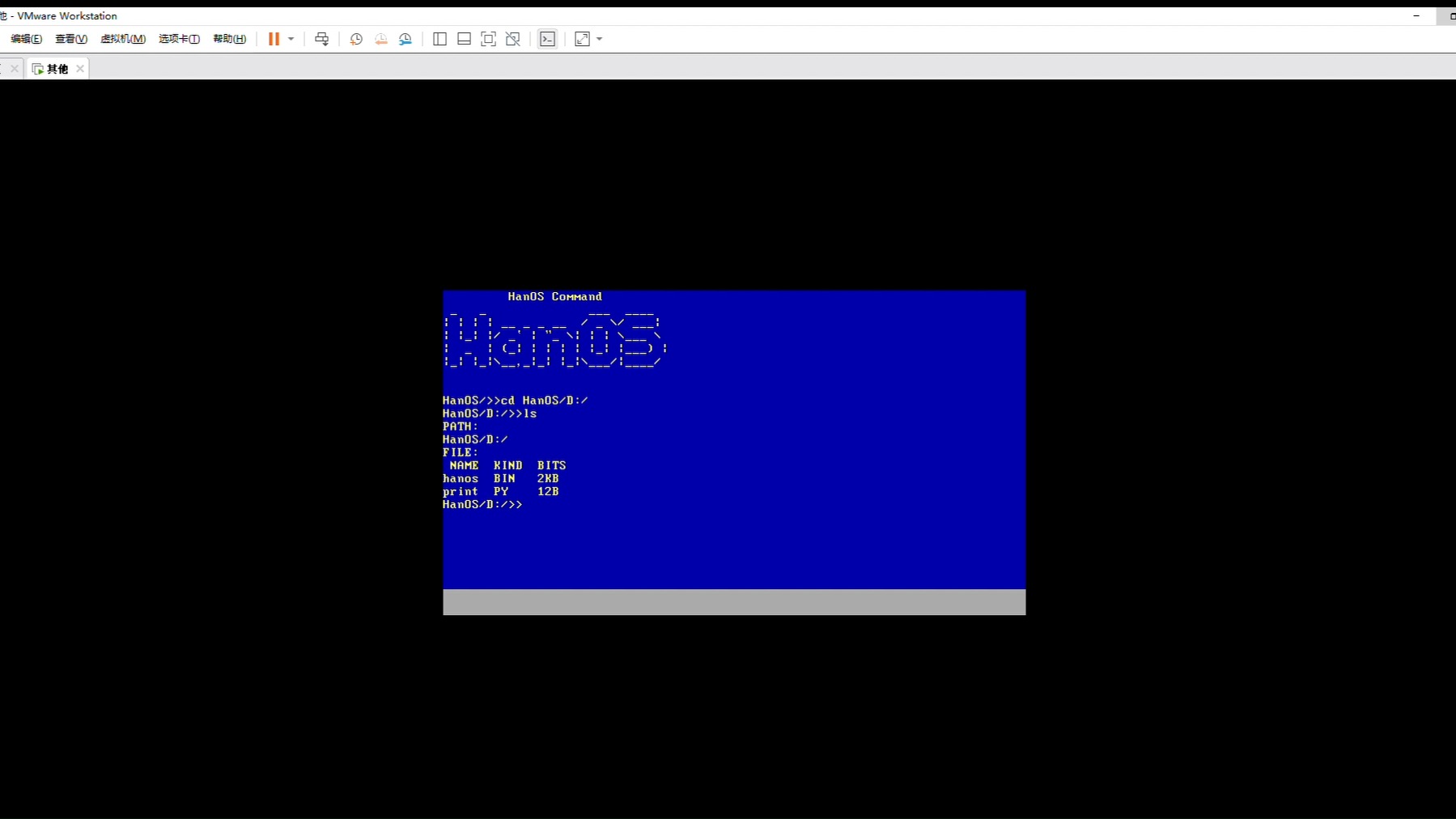
Task: Toggle the console view button
Action: 548,39
